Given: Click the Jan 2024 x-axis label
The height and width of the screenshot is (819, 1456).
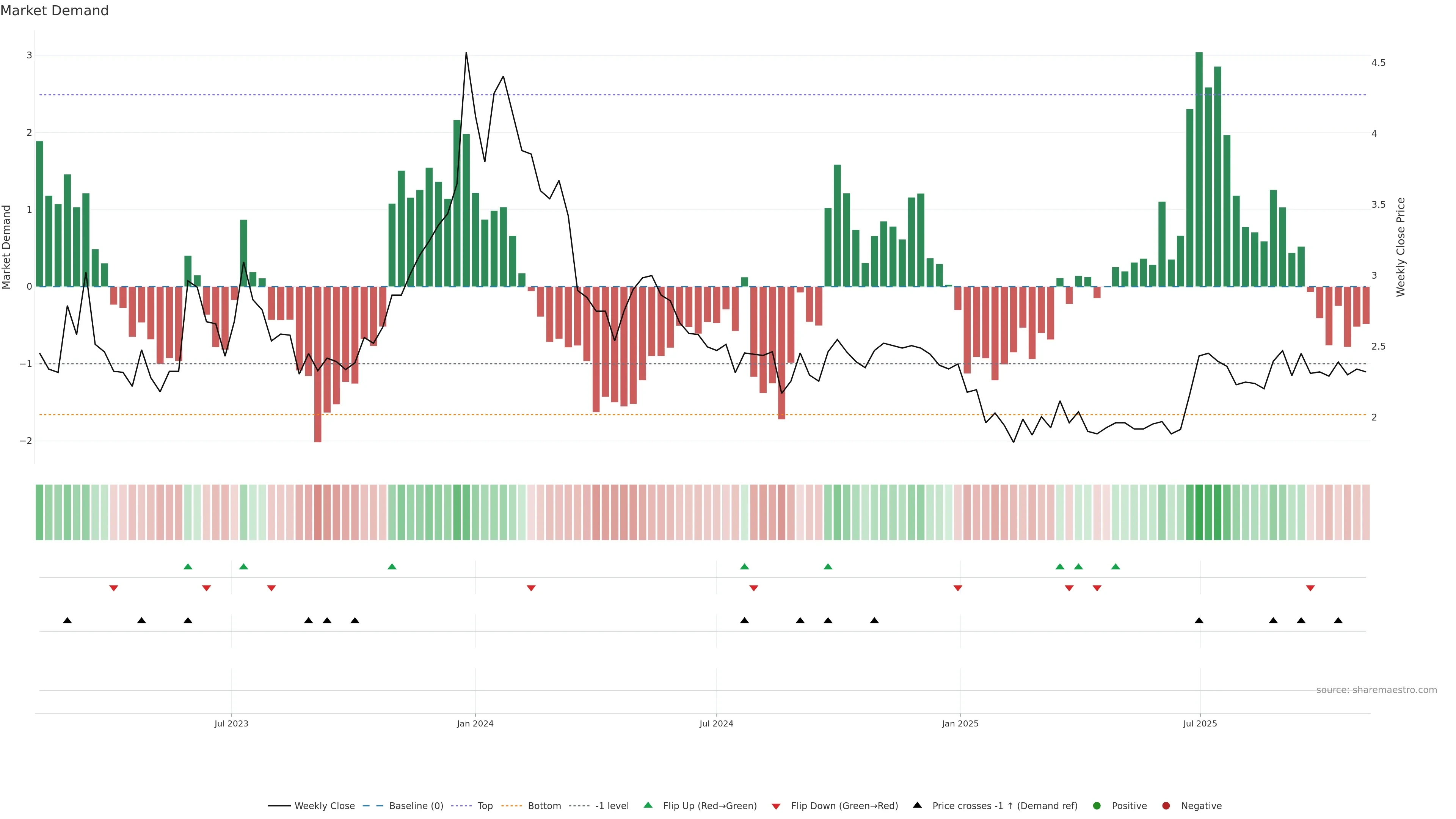Looking at the screenshot, I should point(475,723).
